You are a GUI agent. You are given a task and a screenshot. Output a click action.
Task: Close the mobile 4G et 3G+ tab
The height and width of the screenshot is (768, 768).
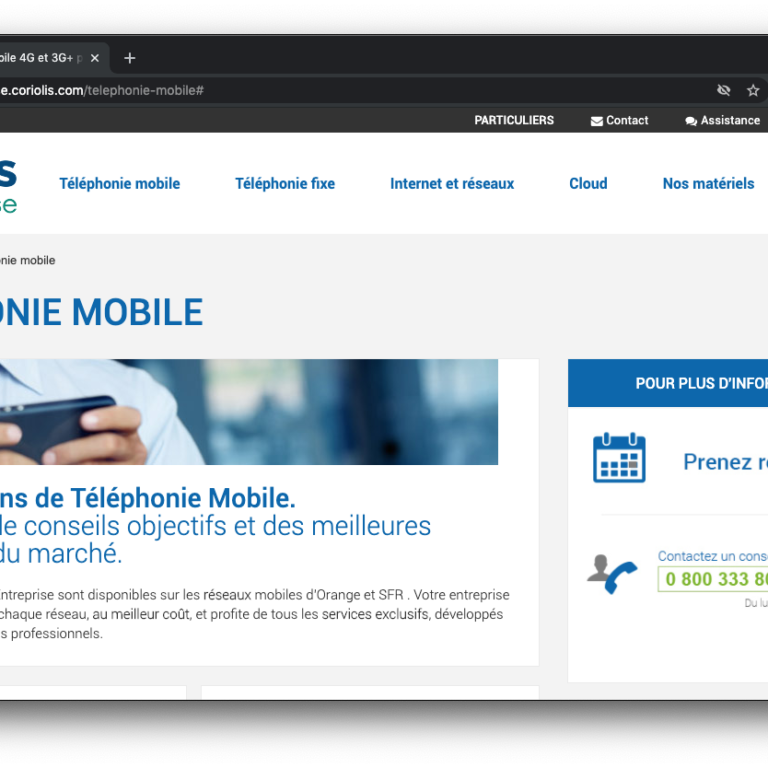click(95, 58)
